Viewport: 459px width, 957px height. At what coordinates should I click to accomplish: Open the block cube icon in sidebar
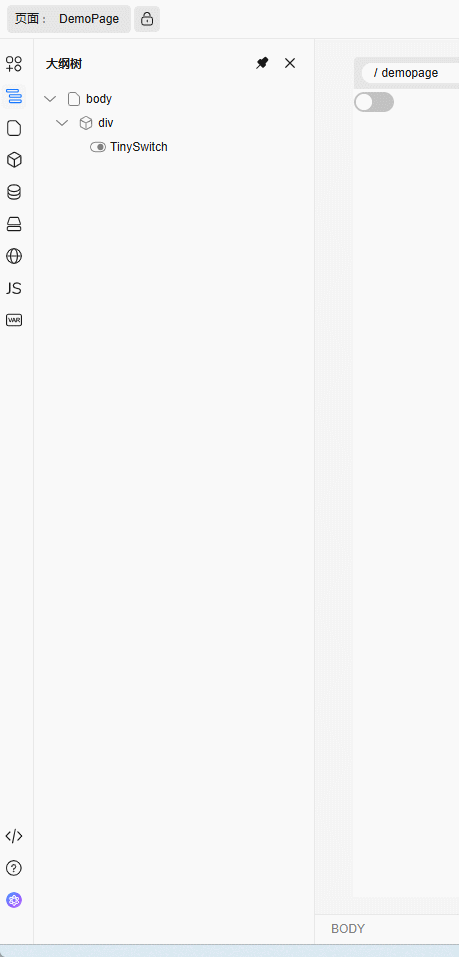coord(13,160)
